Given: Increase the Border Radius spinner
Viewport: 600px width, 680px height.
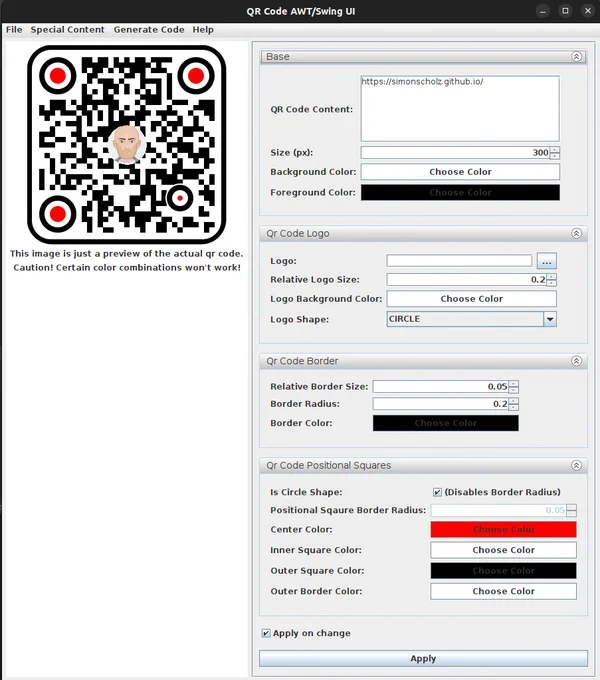Looking at the screenshot, I should coord(513,401).
